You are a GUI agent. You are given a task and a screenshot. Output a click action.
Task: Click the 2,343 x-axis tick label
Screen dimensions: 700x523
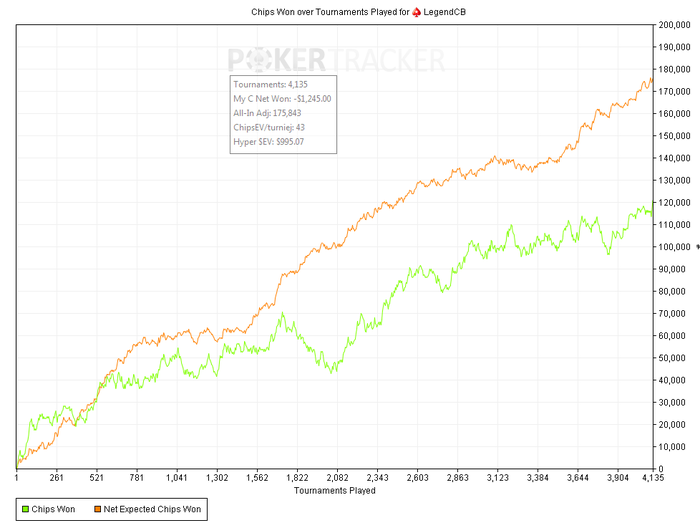click(378, 478)
